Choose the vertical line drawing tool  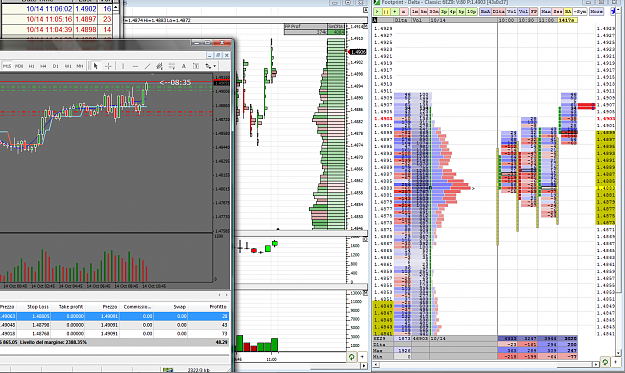123,66
